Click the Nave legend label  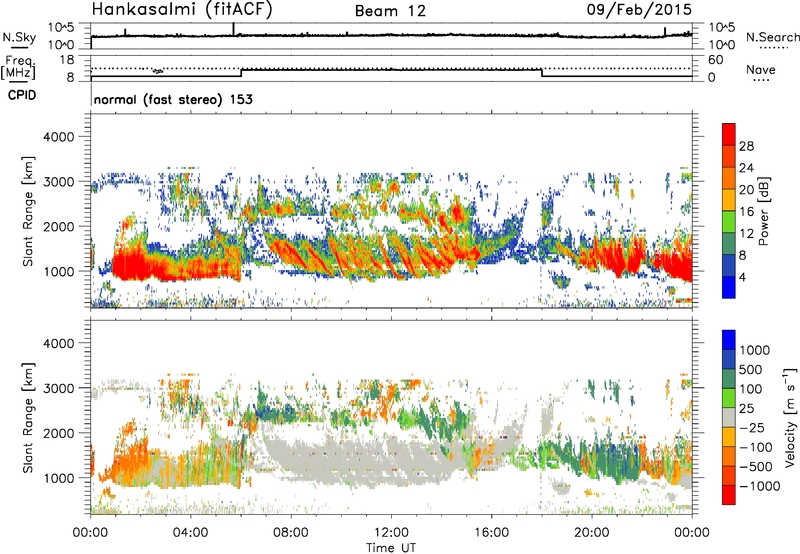pos(761,70)
